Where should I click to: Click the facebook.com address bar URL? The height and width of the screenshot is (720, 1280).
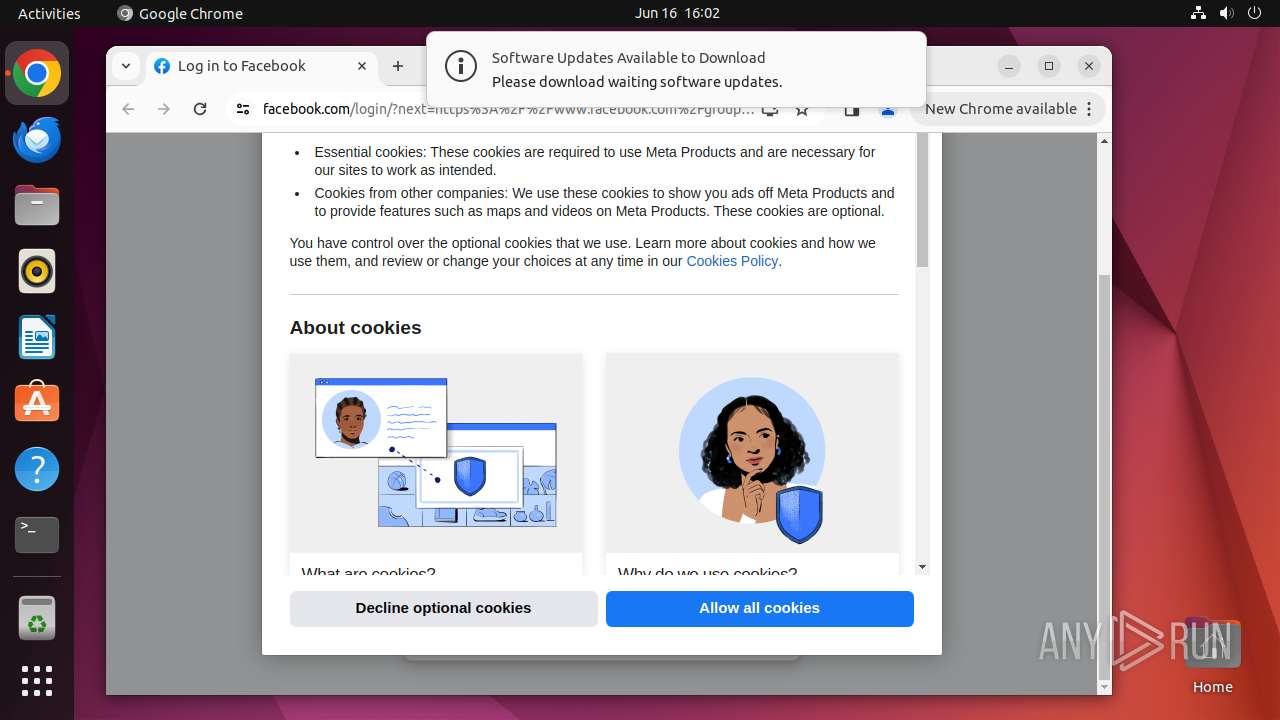(x=508, y=109)
